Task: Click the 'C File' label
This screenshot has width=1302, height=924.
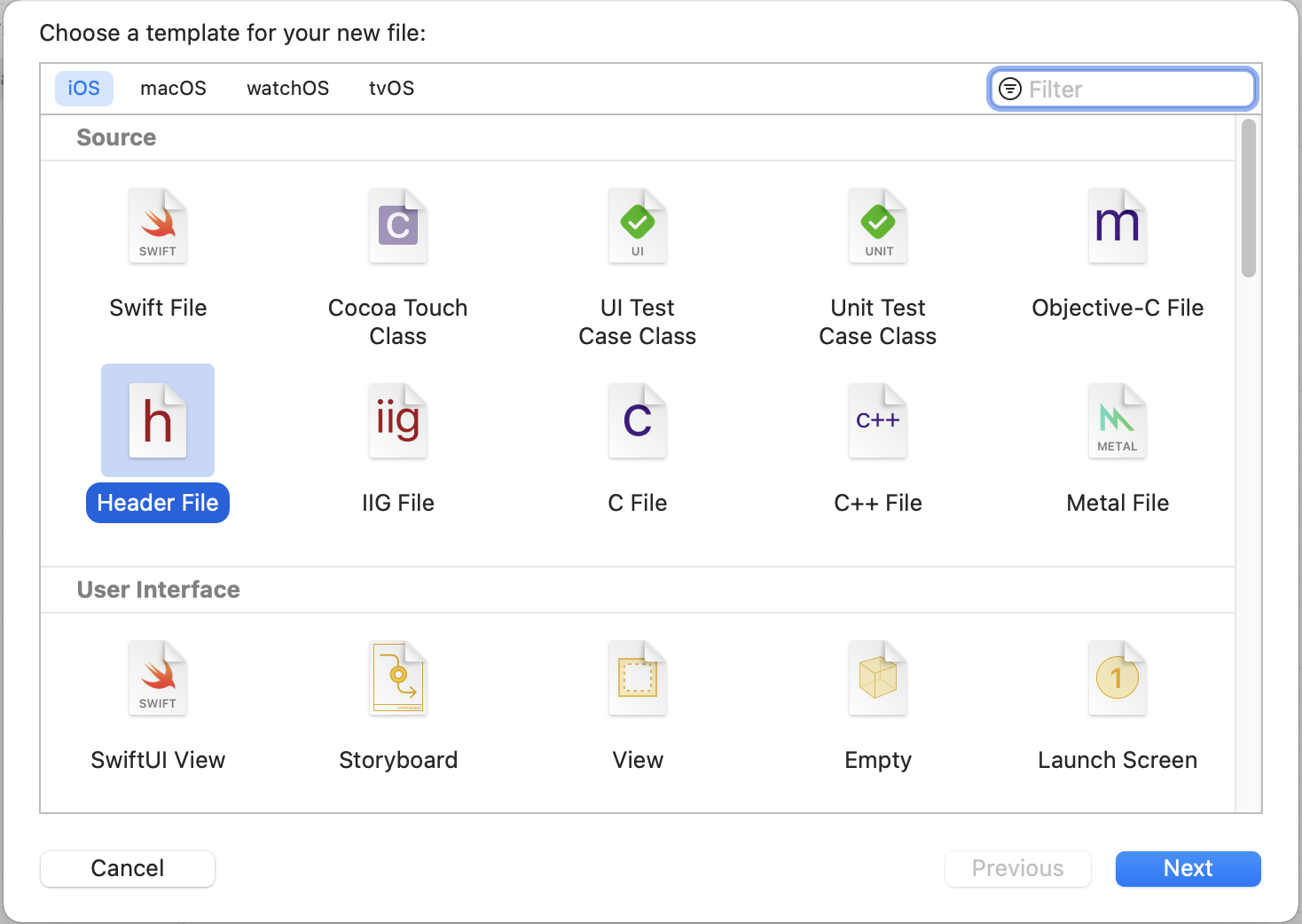Action: (x=638, y=503)
